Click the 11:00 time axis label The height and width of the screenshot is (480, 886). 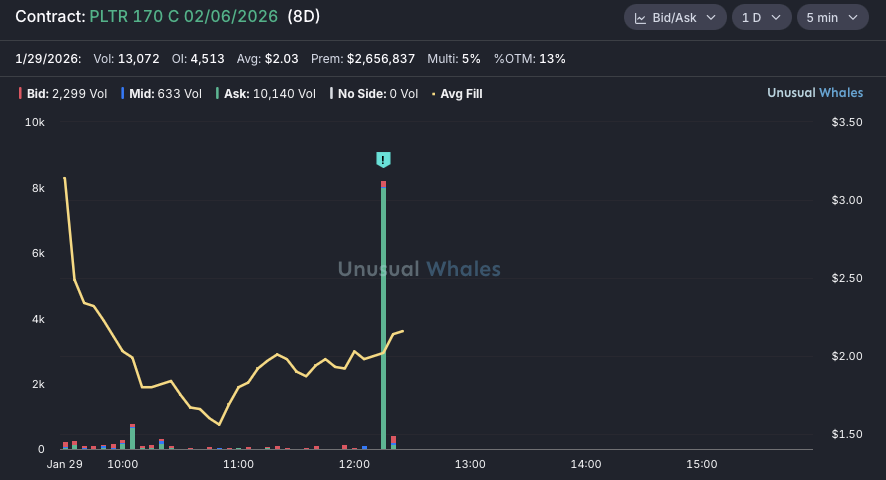coord(238,464)
